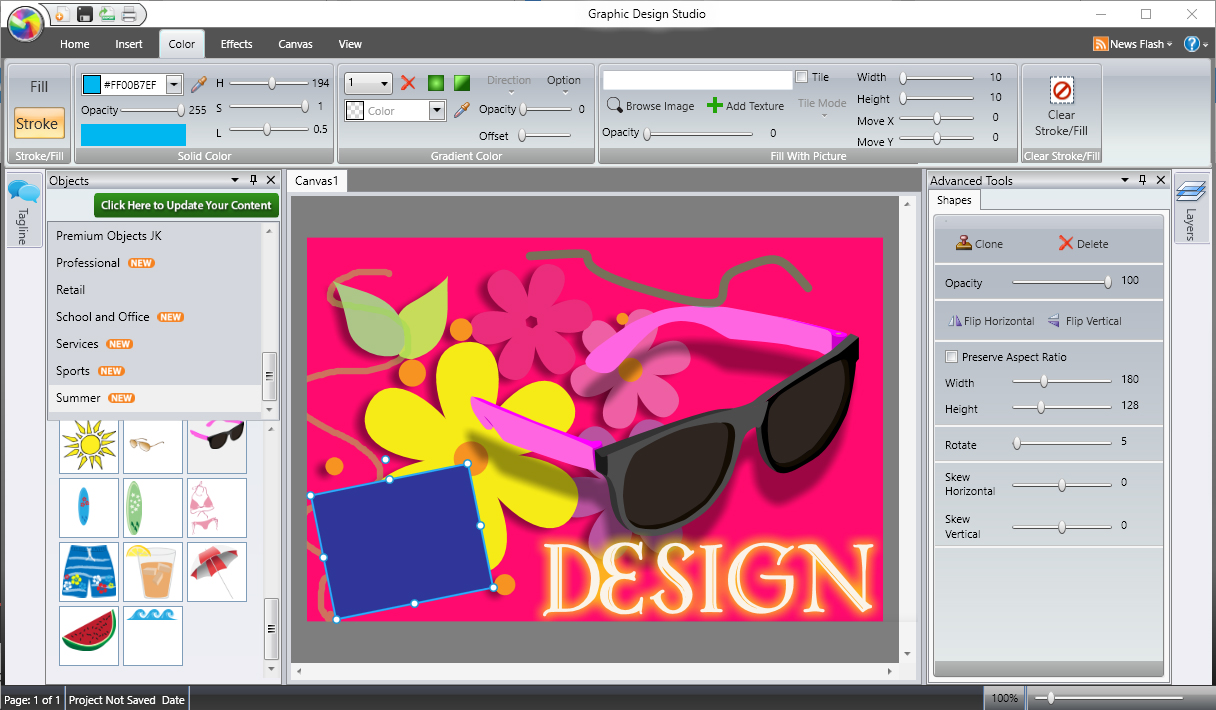
Task: Delete the selected shape
Action: pyautogui.click(x=1083, y=243)
